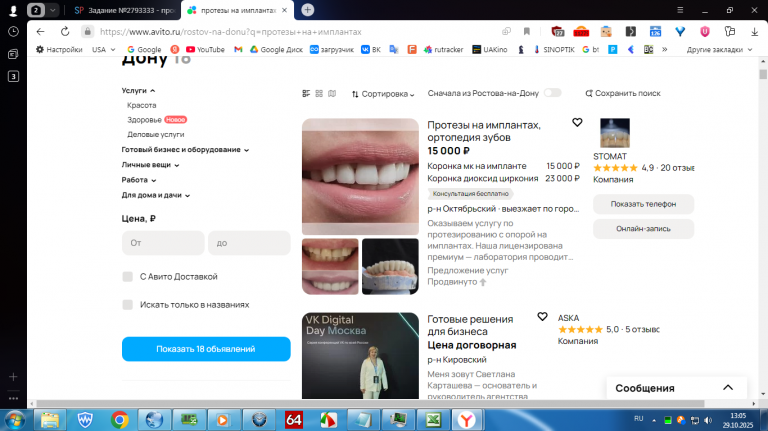The image size is (768, 431).
Task: Switch to the Задание №2793333 tab
Action: pyautogui.click(x=125, y=10)
